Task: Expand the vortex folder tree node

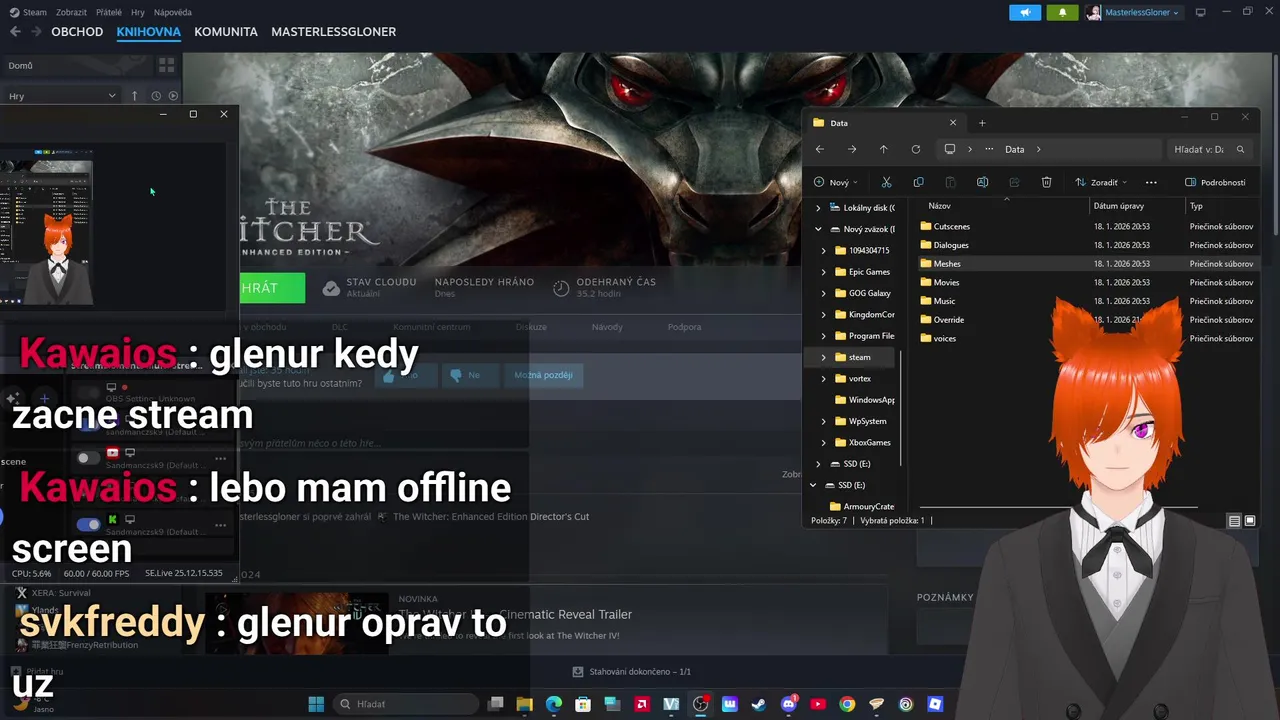Action: [824, 379]
